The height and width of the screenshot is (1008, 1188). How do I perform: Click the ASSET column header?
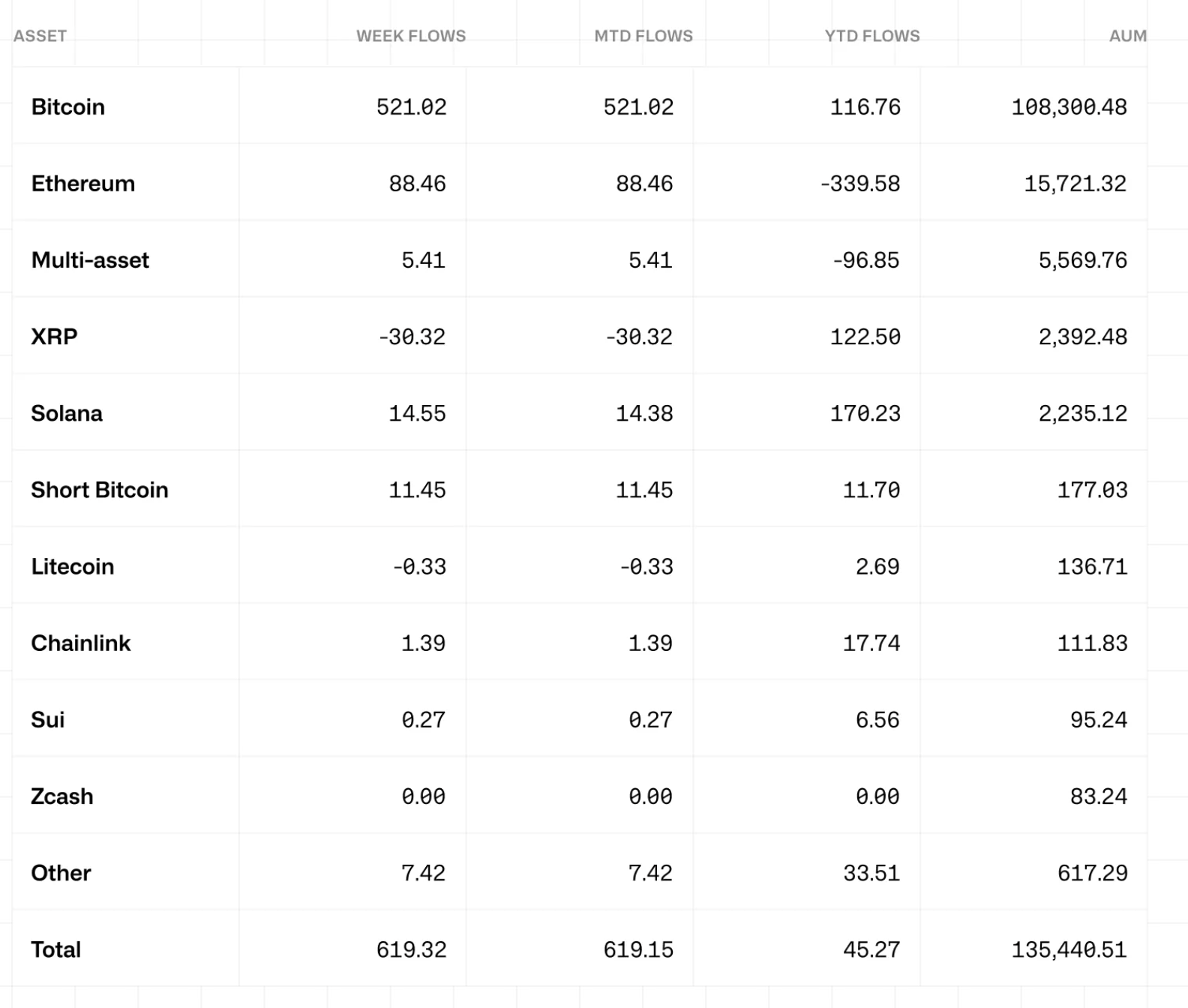coord(40,36)
